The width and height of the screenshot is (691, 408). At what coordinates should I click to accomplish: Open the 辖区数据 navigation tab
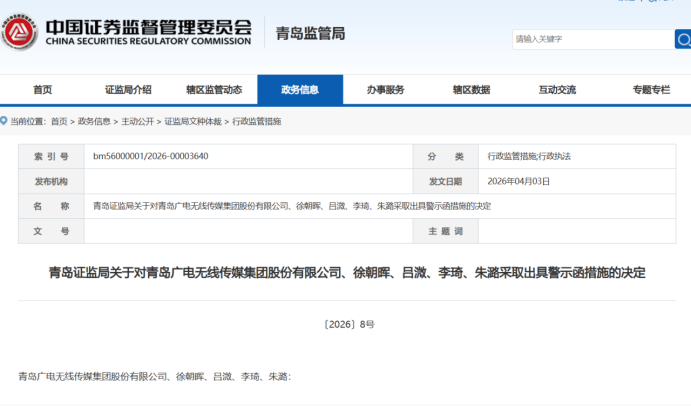(x=471, y=90)
